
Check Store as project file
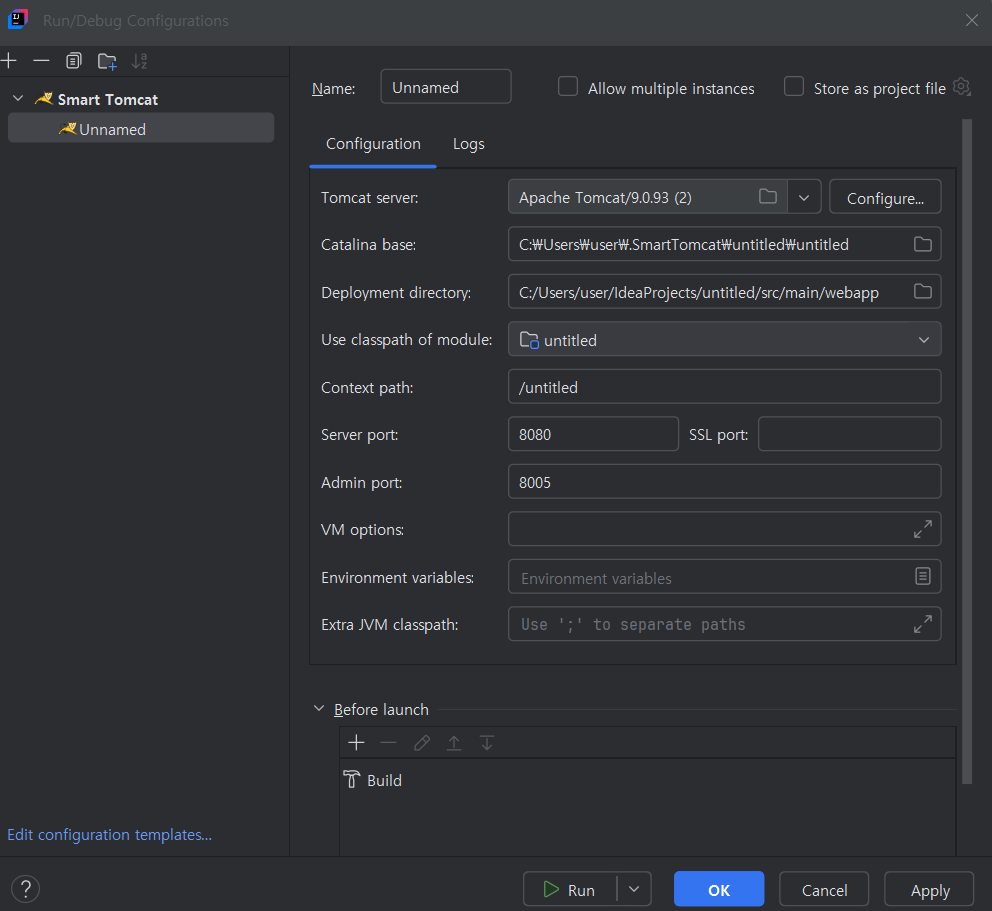point(793,87)
